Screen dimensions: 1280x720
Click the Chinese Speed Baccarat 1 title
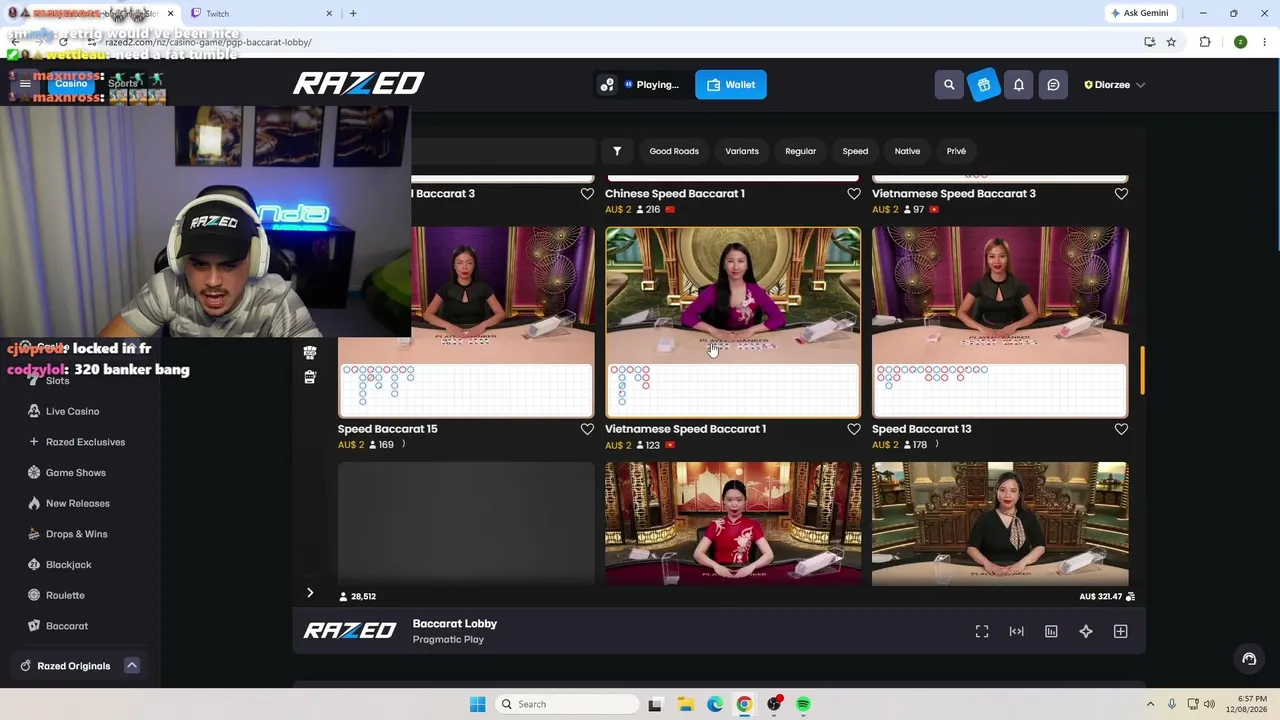pyautogui.click(x=675, y=194)
